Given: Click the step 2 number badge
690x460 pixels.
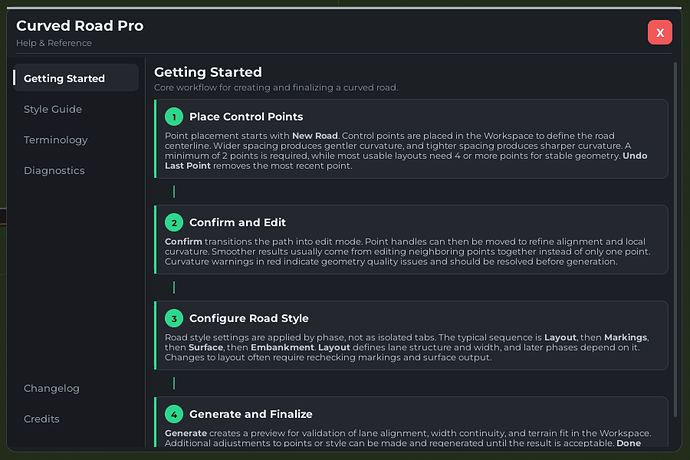Looking at the screenshot, I should tap(174, 222).
